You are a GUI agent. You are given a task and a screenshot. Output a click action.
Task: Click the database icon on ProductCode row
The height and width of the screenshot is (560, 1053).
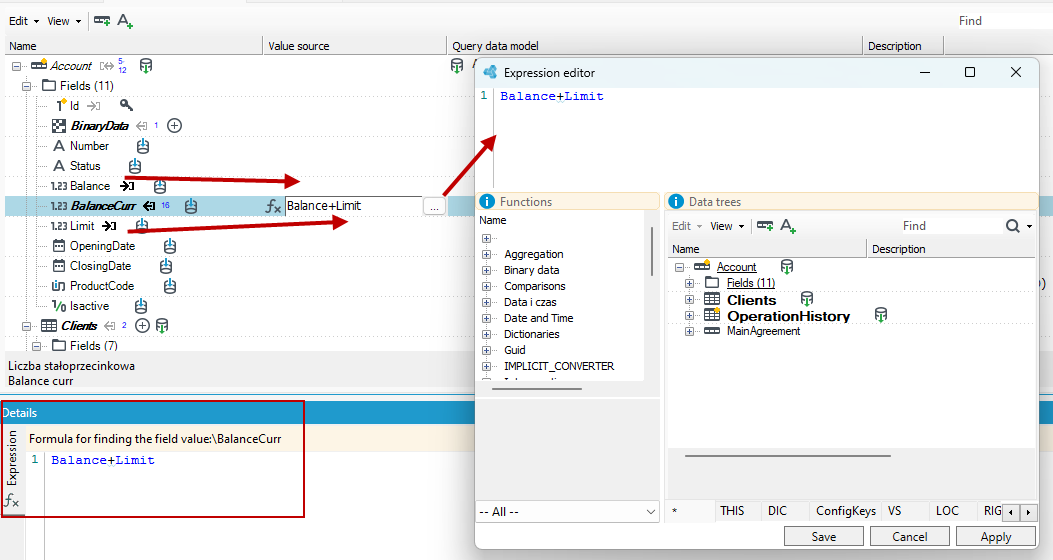pos(170,286)
